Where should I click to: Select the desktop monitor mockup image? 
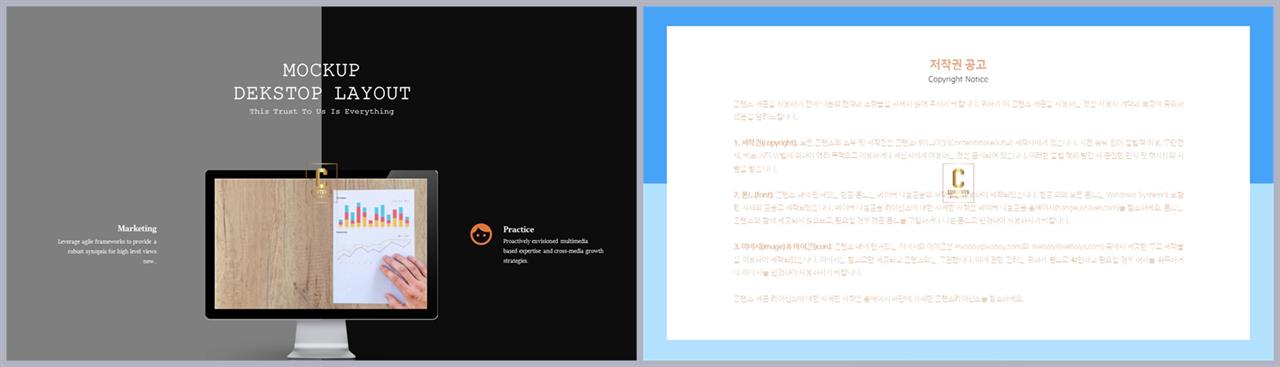pyautogui.click(x=321, y=263)
